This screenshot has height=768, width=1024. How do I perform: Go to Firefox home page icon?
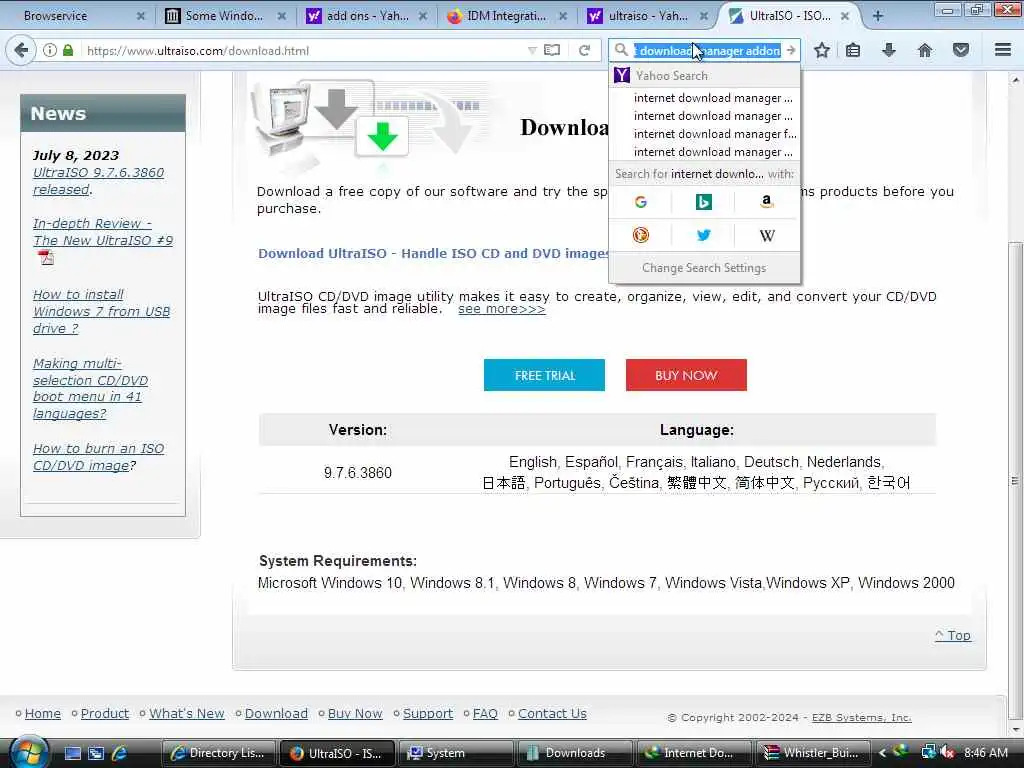[x=925, y=50]
